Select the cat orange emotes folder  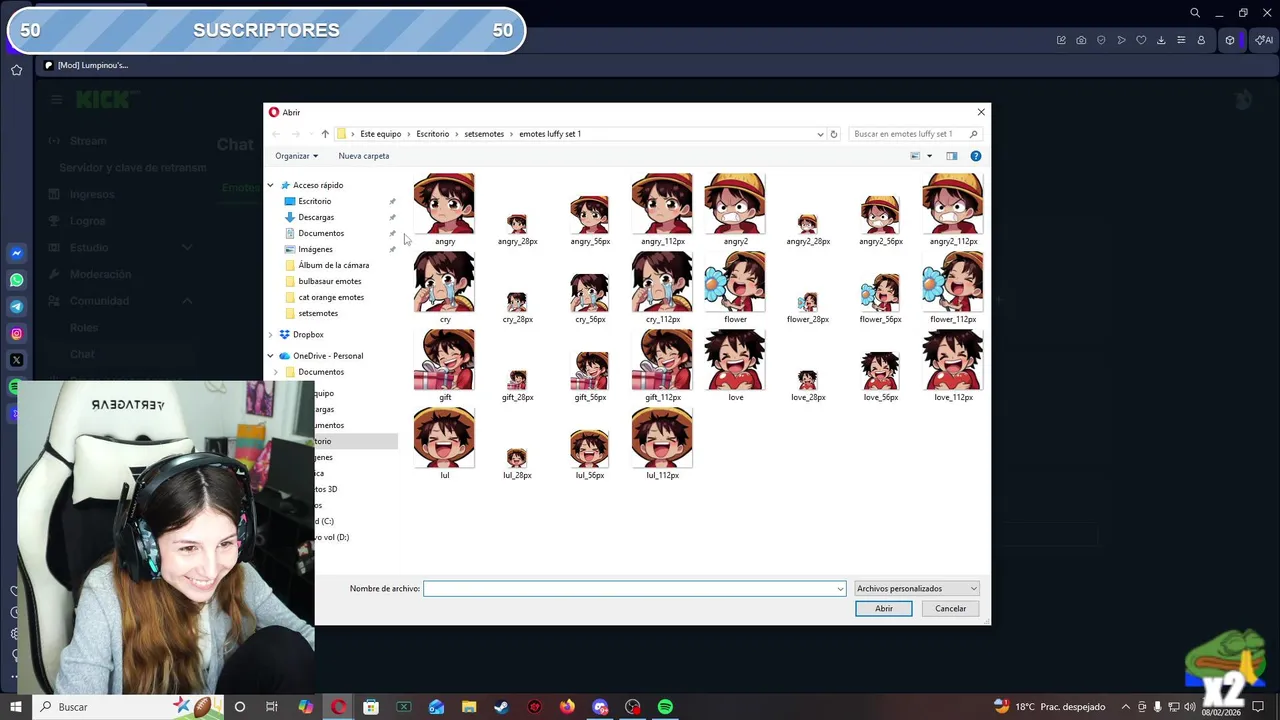coord(331,297)
